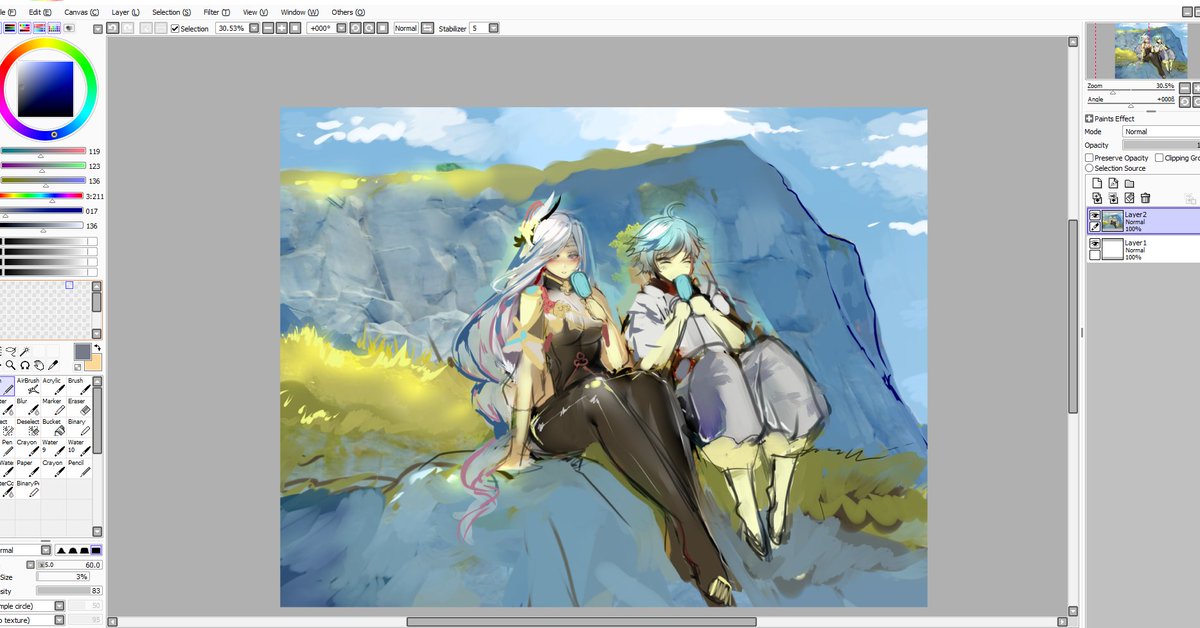Select the Paper brush tool
The image size is (1200, 628).
(x=28, y=468)
